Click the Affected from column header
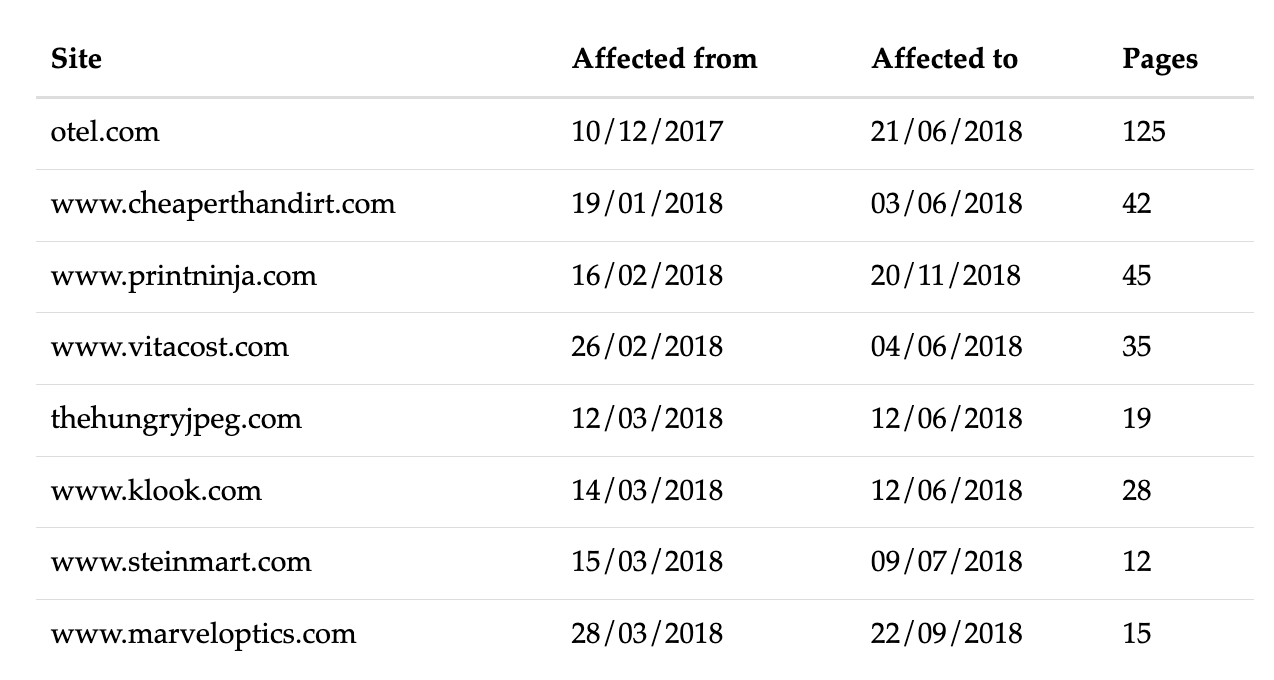1274x680 pixels. [664, 59]
